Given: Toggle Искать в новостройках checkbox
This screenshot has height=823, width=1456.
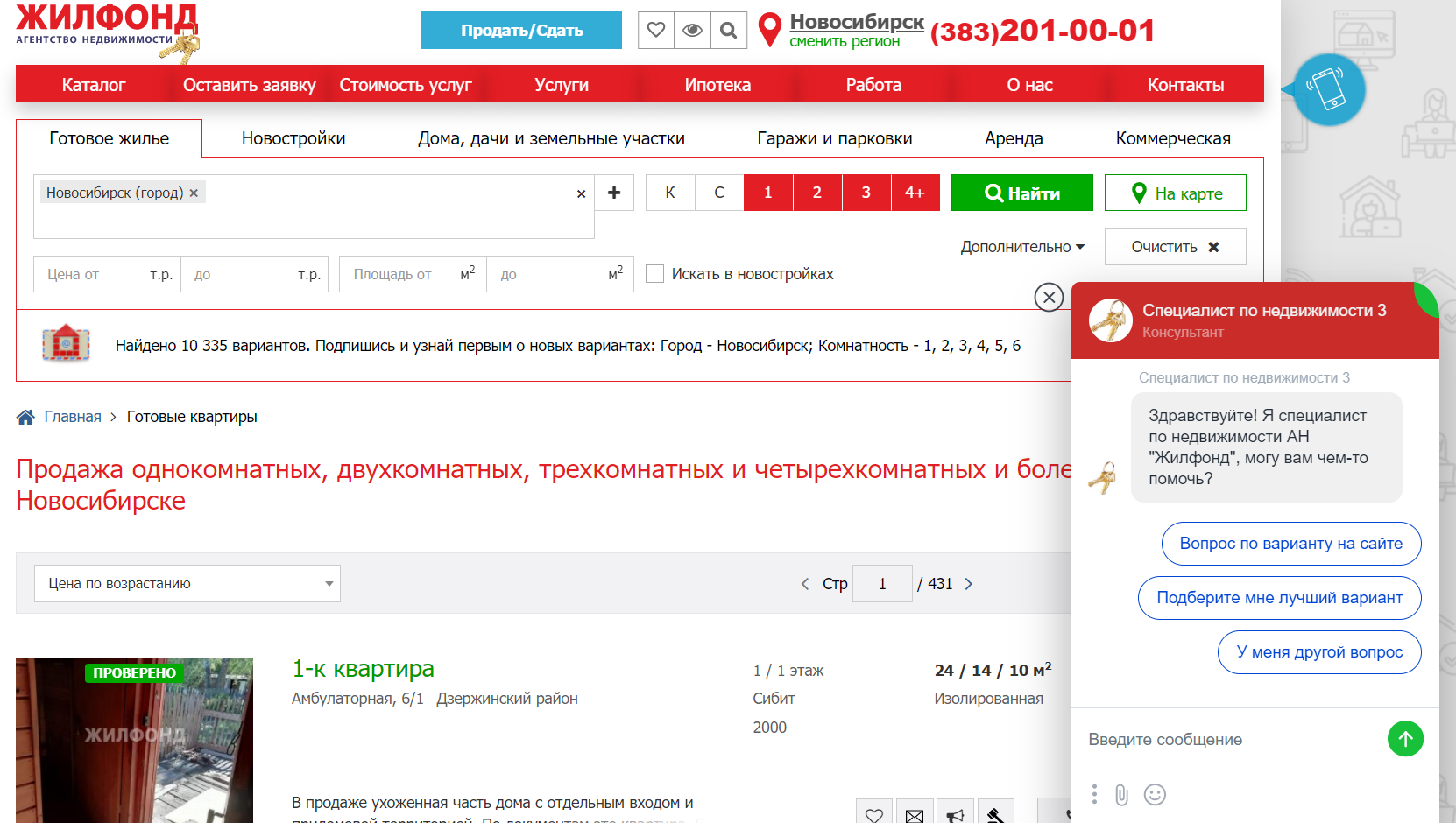Looking at the screenshot, I should pos(654,274).
